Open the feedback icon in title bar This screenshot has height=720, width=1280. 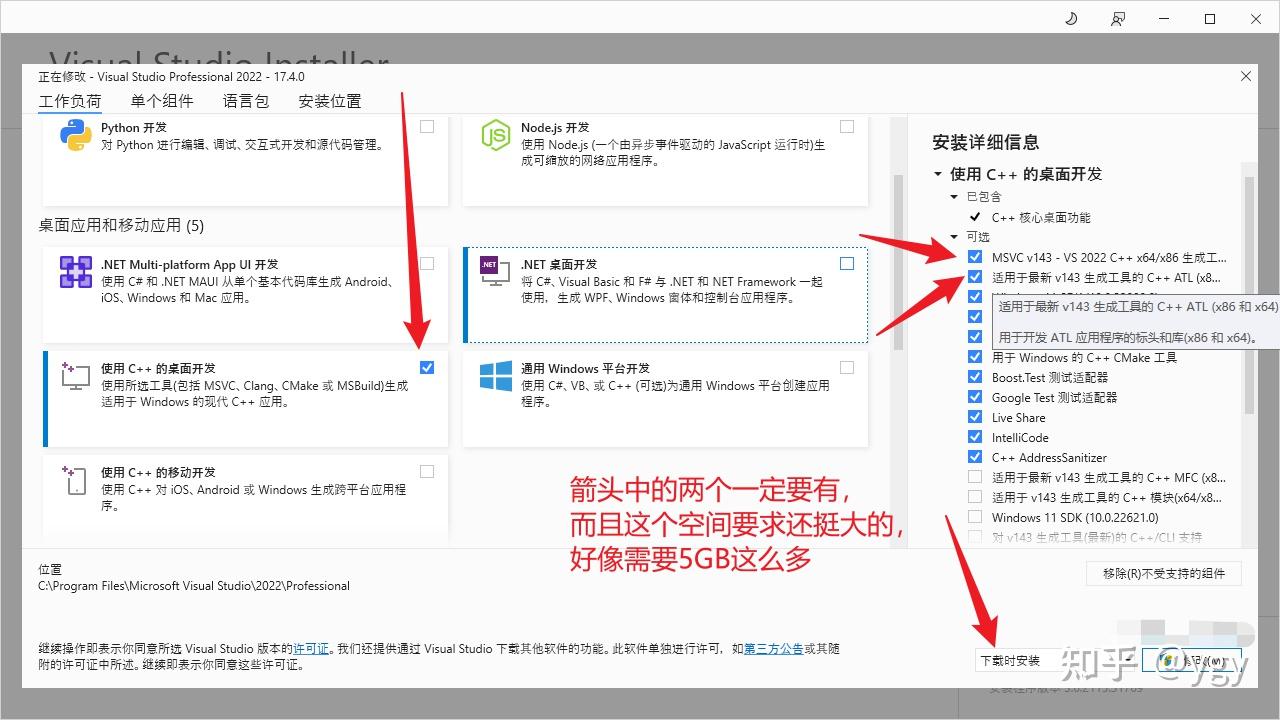(x=1118, y=19)
